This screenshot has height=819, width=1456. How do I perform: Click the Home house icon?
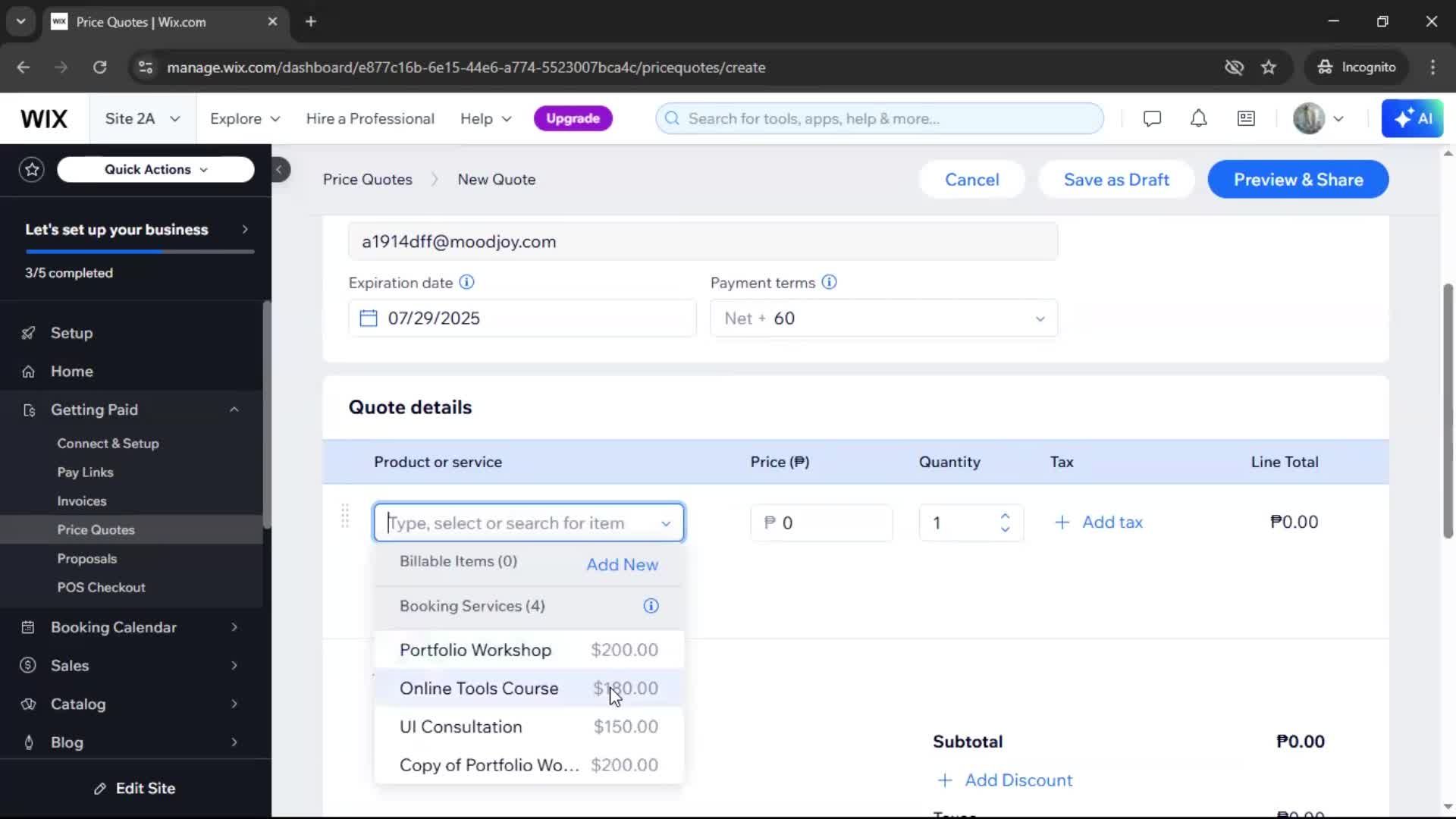[x=28, y=372]
